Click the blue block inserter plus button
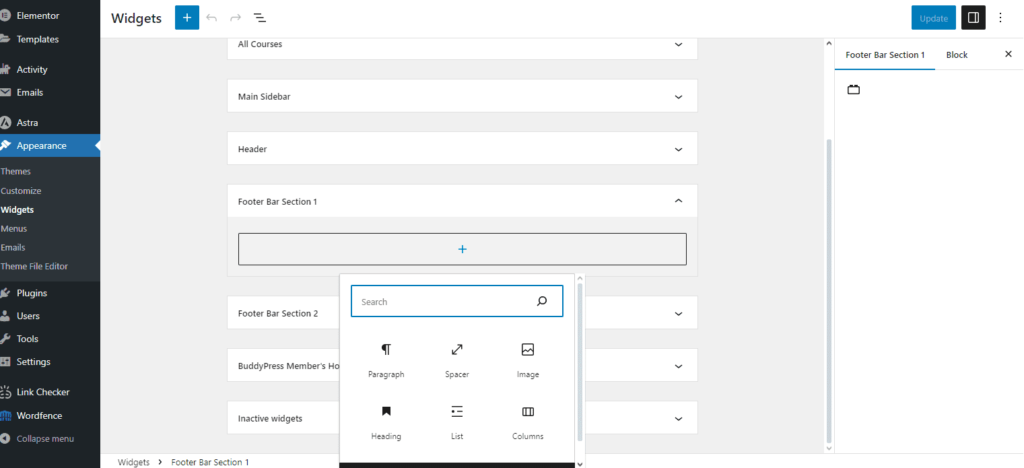This screenshot has height=468, width=1024. (187, 18)
